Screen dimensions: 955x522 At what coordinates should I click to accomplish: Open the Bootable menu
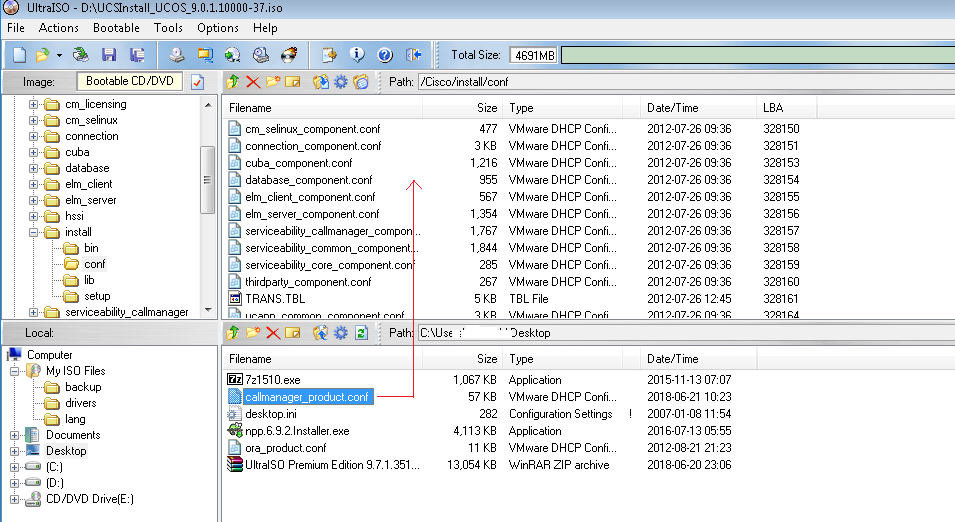pos(116,28)
